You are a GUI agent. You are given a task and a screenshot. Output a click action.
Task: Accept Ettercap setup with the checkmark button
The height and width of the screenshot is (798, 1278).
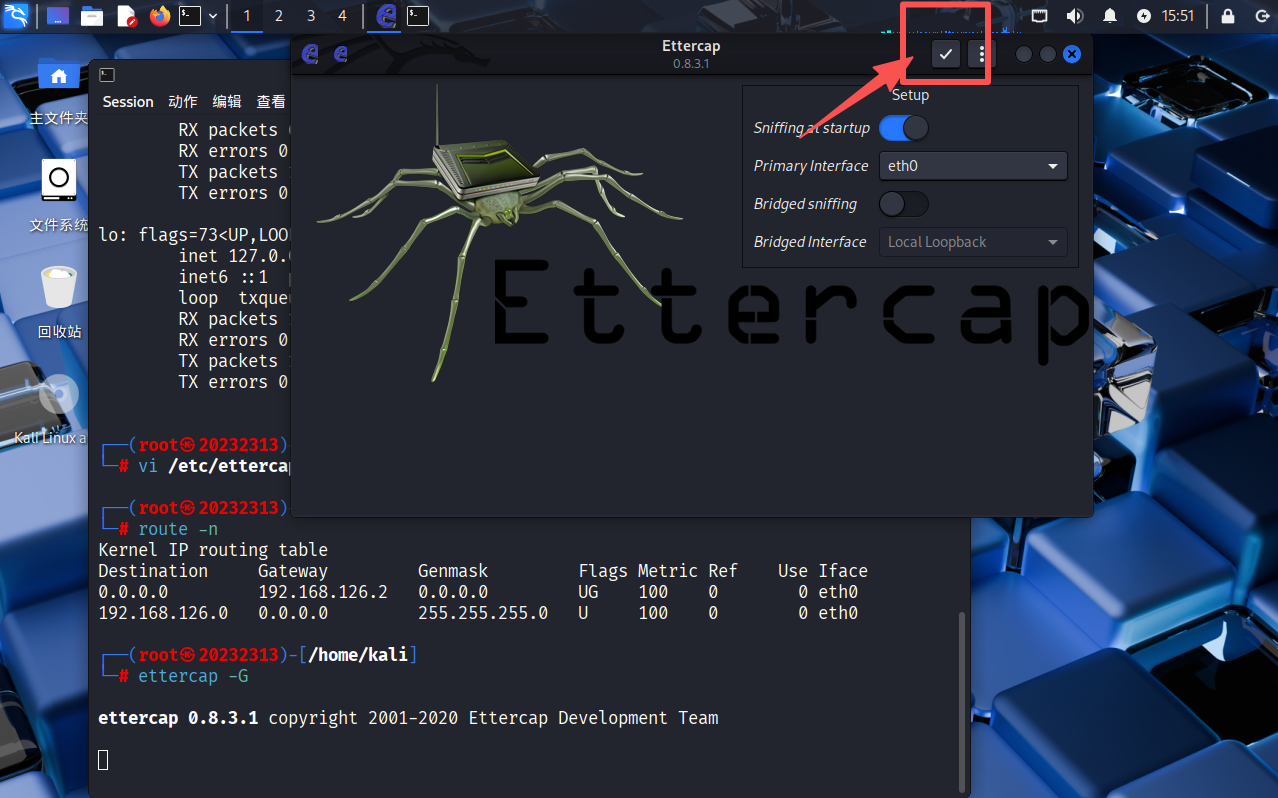[945, 54]
